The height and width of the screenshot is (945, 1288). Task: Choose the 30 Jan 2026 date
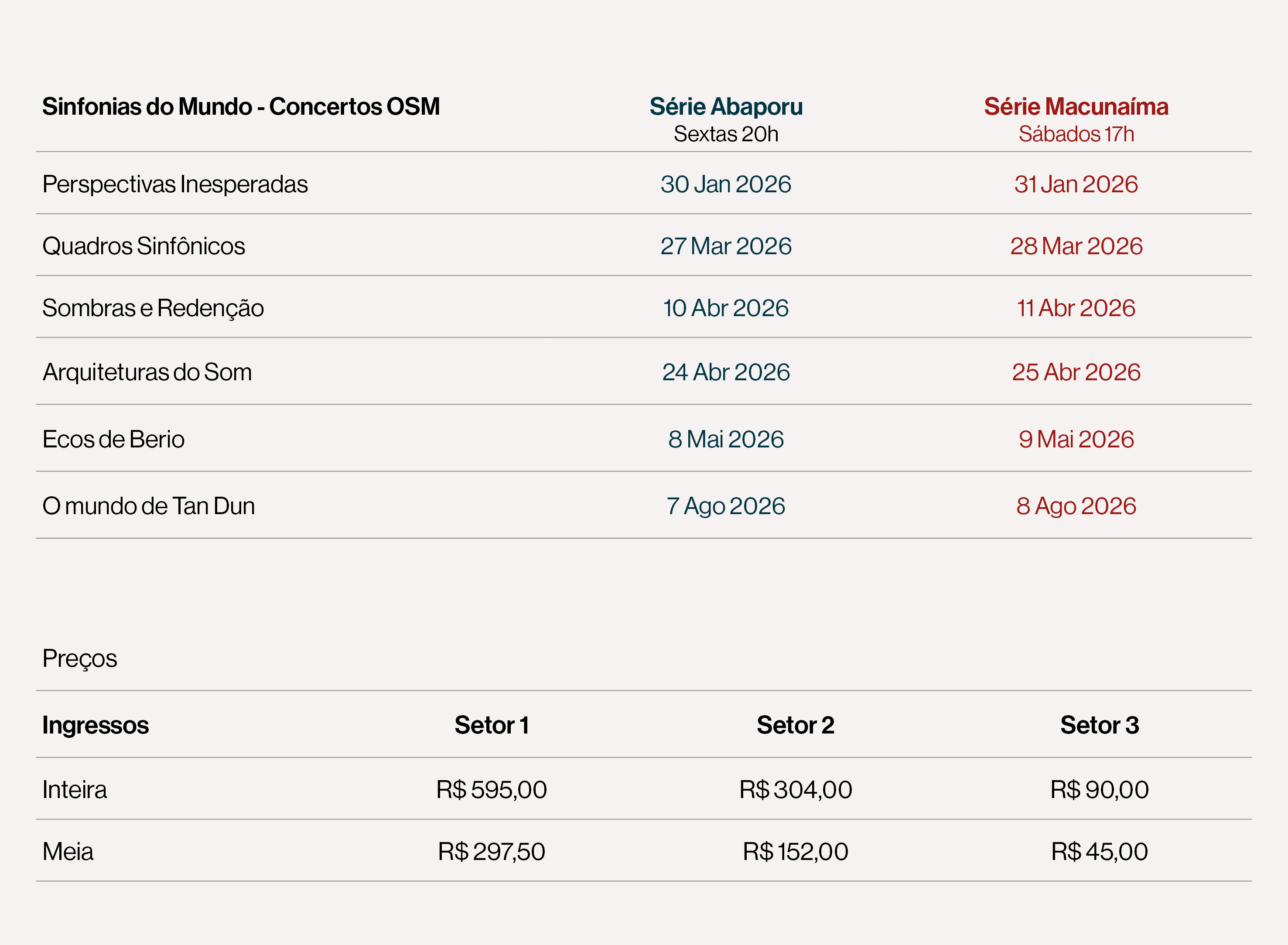tap(725, 184)
